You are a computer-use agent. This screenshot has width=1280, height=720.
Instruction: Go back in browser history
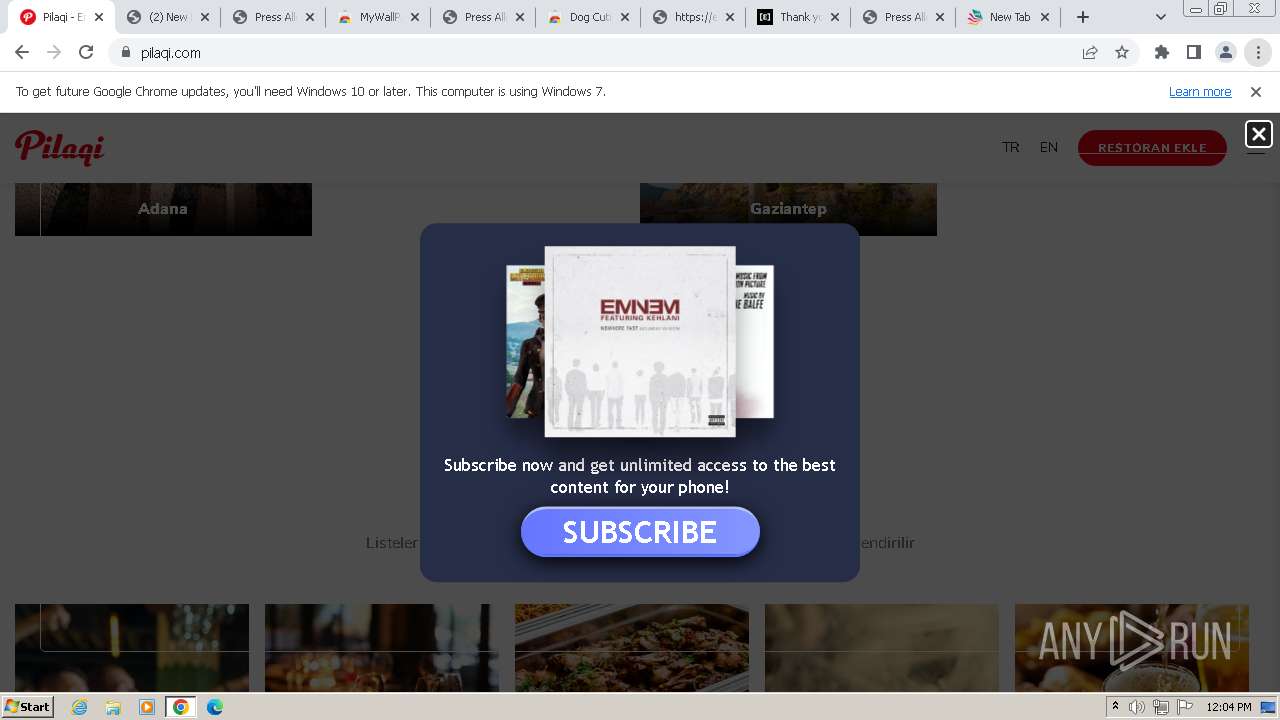point(22,53)
